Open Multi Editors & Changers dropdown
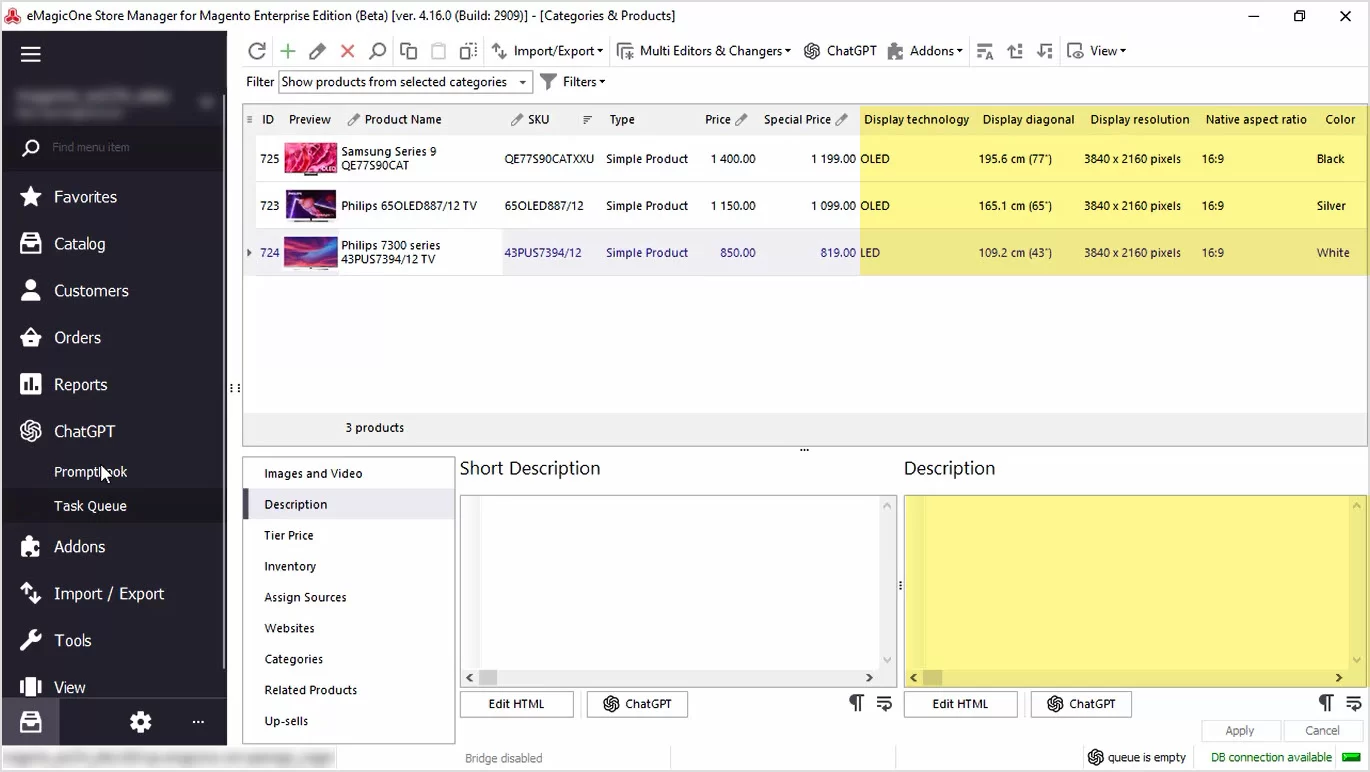Screen dimensions: 1370x772 click(704, 51)
